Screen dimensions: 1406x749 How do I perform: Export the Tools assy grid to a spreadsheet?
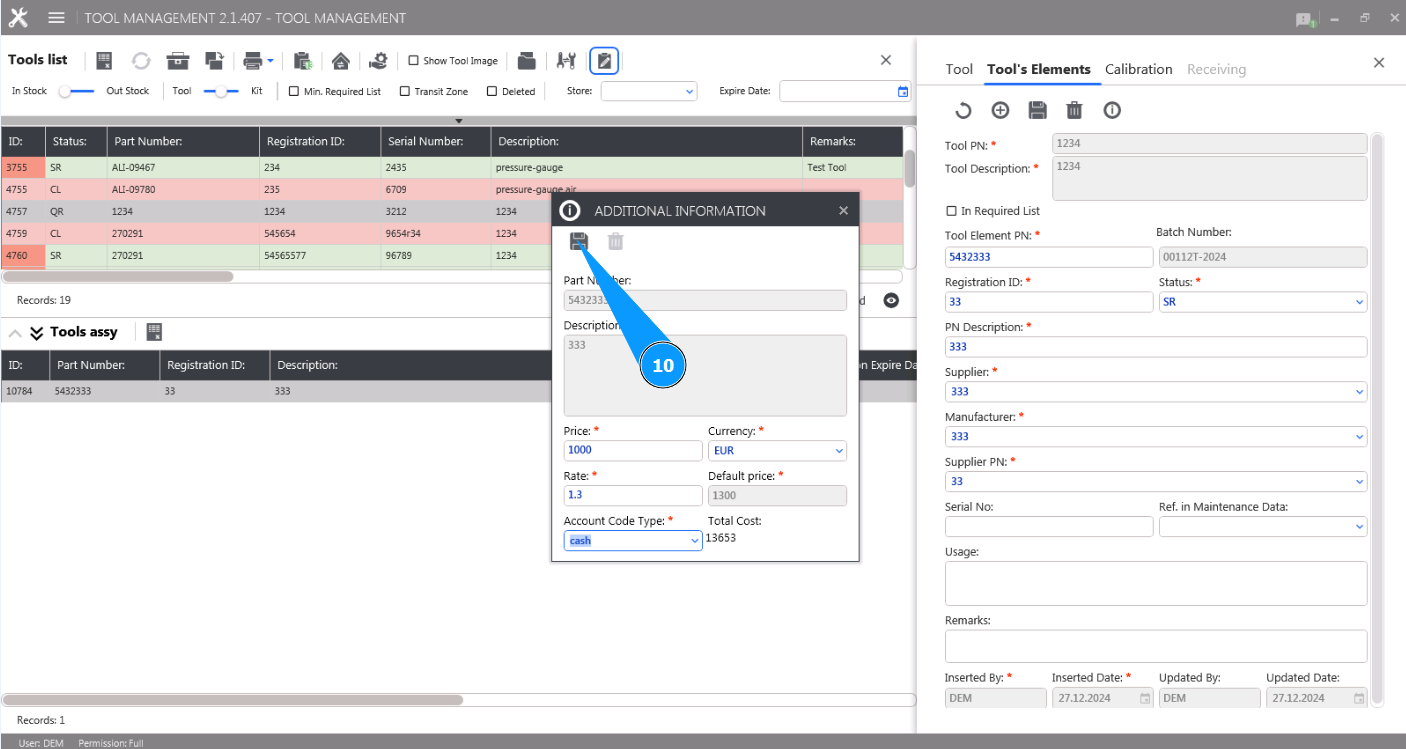[154, 332]
